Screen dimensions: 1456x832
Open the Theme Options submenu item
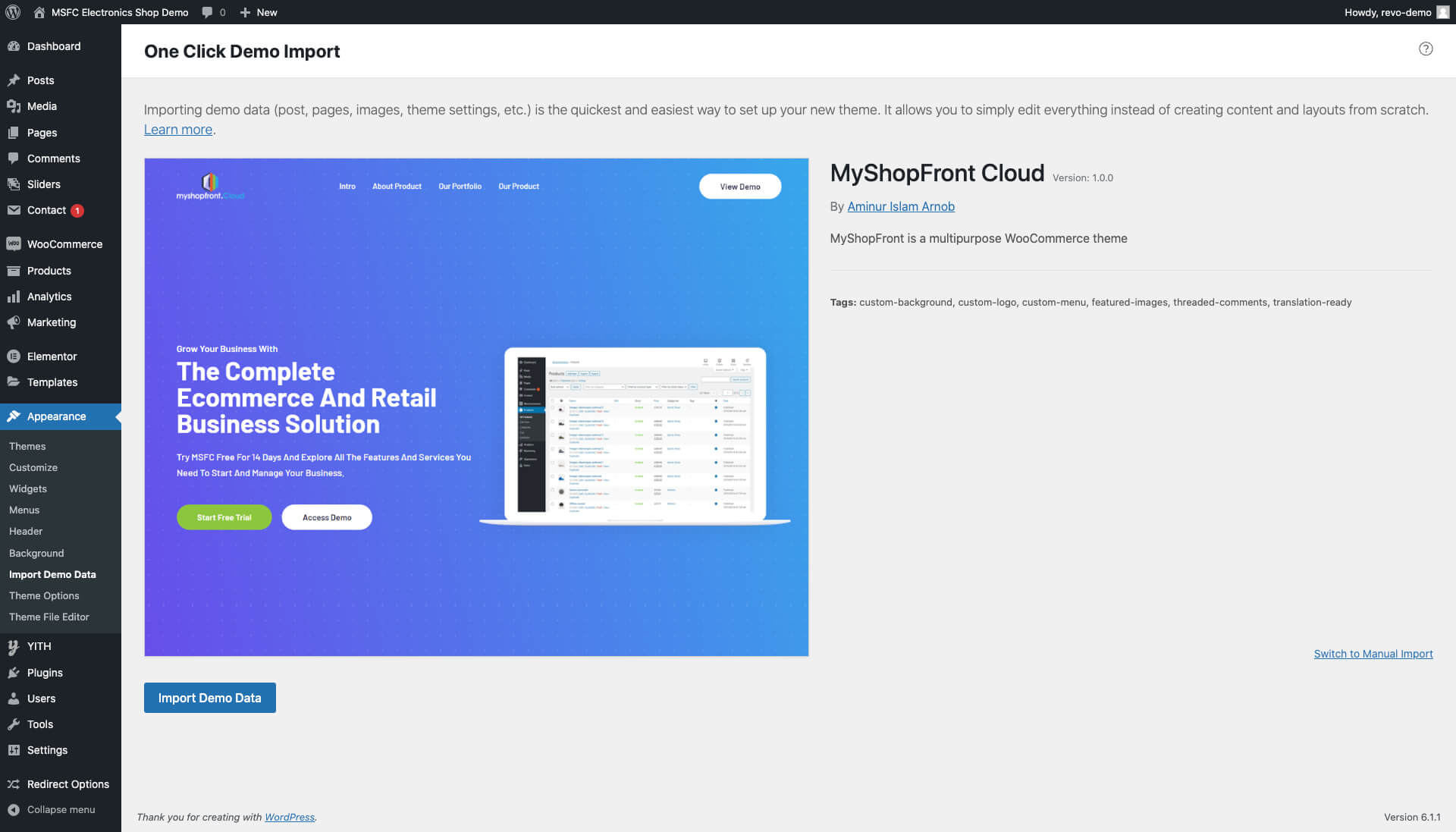tap(44, 596)
